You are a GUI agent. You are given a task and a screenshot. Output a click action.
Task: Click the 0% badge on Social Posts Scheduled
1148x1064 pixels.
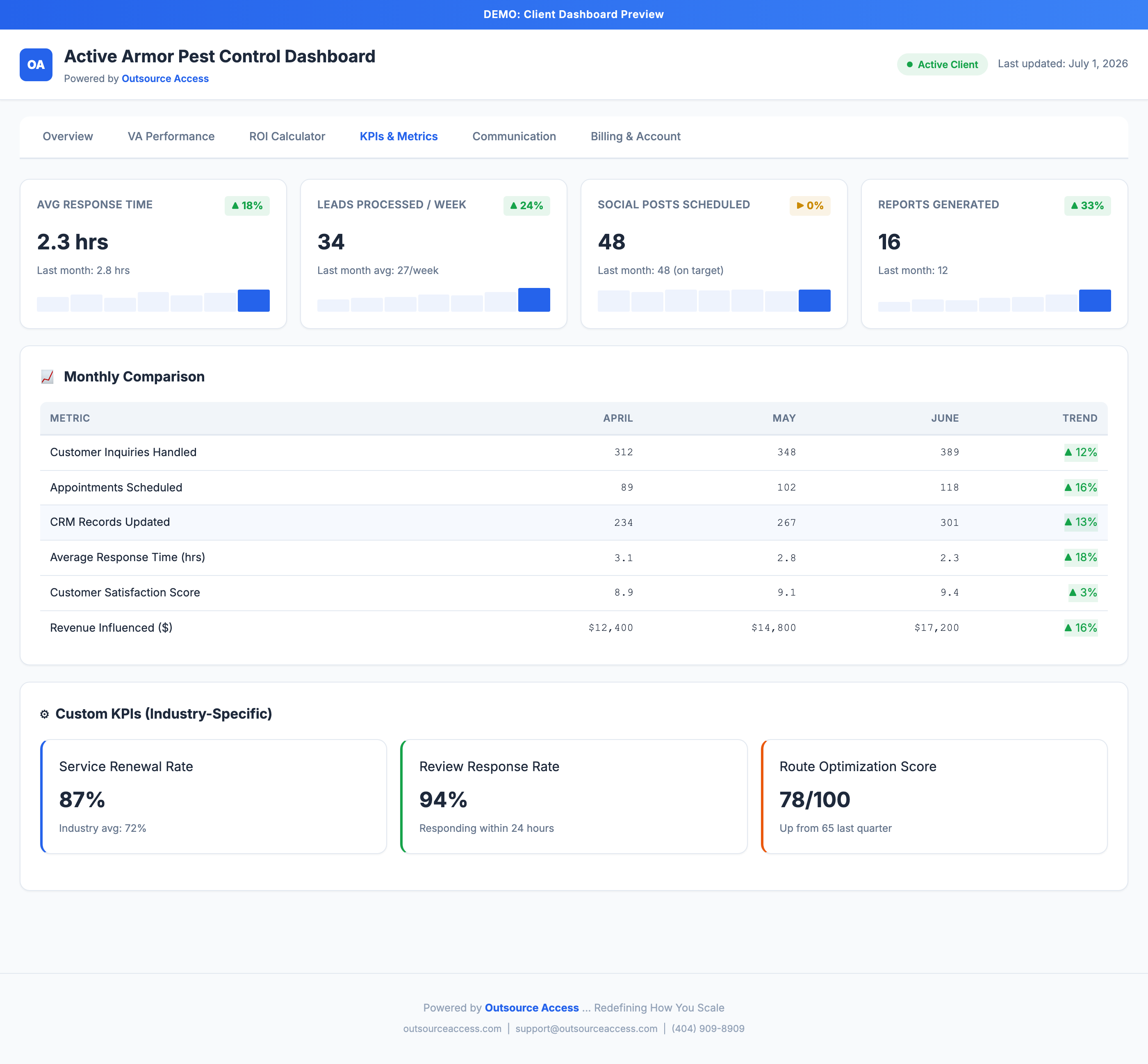coord(810,205)
